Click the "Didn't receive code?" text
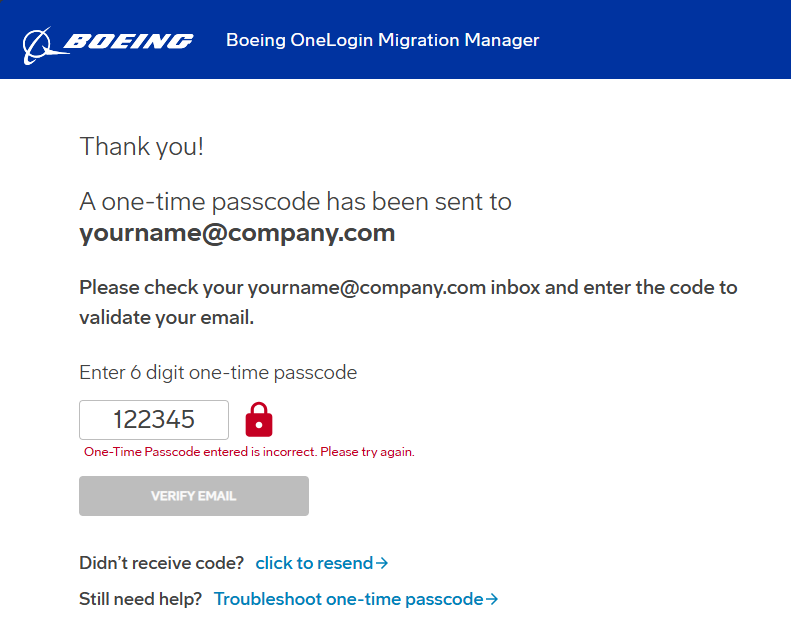Image resolution: width=791 pixels, height=638 pixels. click(x=161, y=563)
